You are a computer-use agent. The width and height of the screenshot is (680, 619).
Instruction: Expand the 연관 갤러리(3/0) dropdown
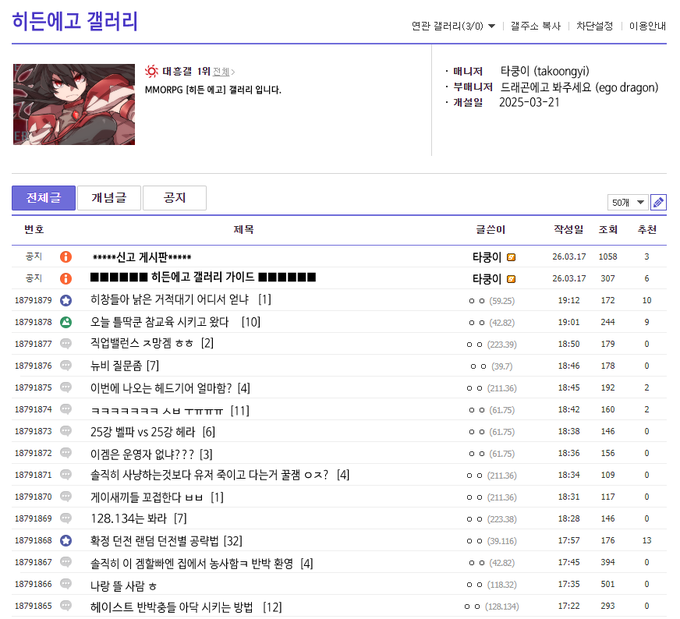pos(453,26)
